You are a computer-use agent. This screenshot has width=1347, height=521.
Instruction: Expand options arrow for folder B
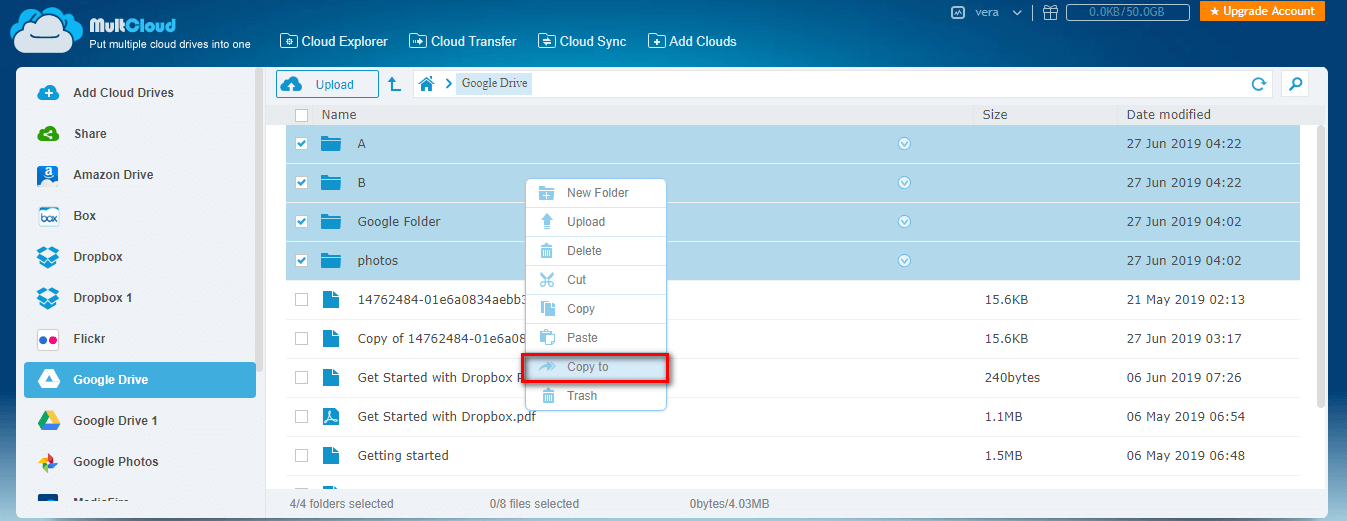(x=904, y=183)
